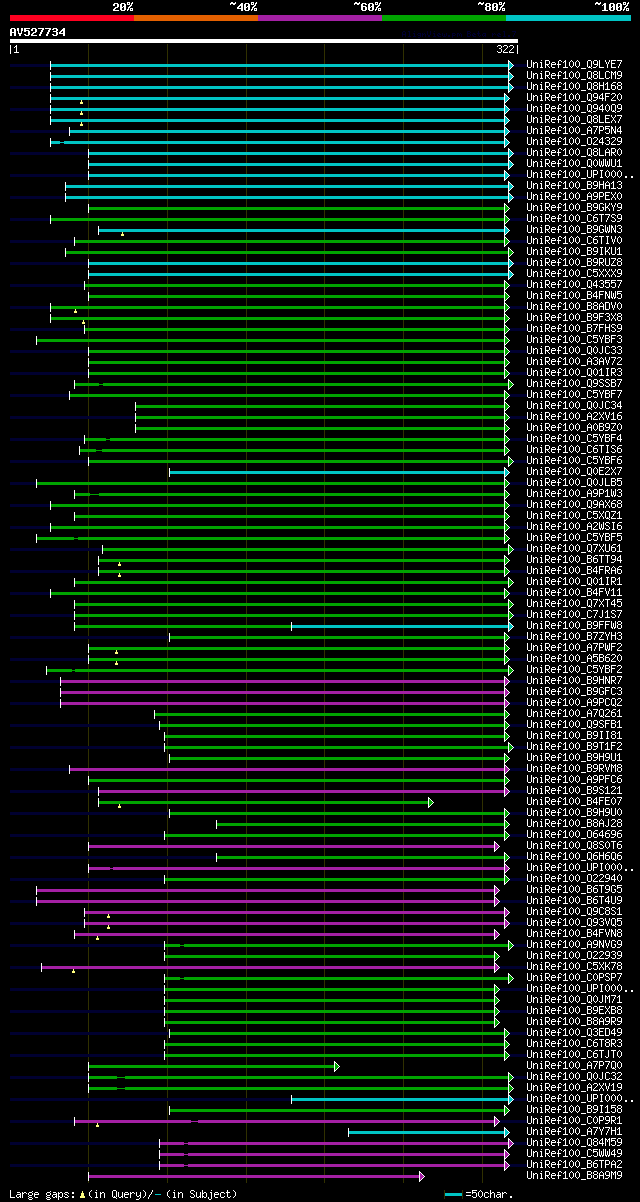Choose UniRef100_A9PCQ2 hit name
This screenshot has width=640, height=1202.
tap(574, 702)
